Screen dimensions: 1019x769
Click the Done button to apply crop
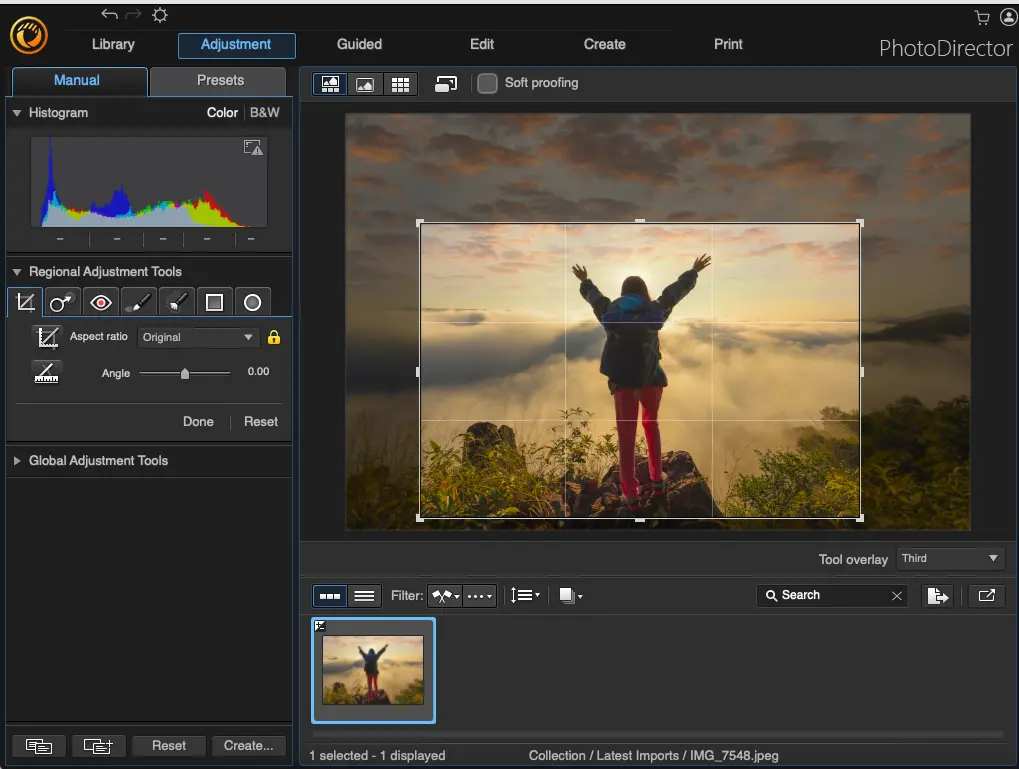click(x=198, y=421)
